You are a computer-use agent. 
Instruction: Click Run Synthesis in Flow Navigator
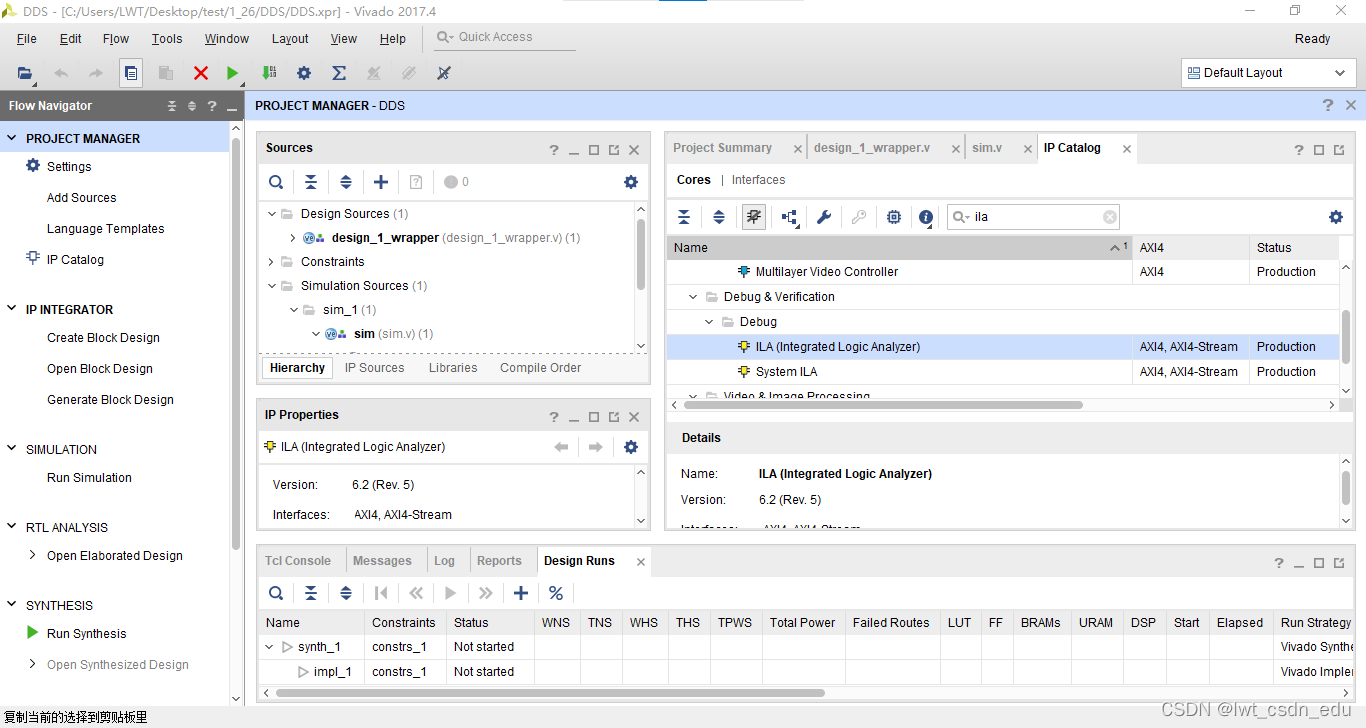(x=87, y=634)
